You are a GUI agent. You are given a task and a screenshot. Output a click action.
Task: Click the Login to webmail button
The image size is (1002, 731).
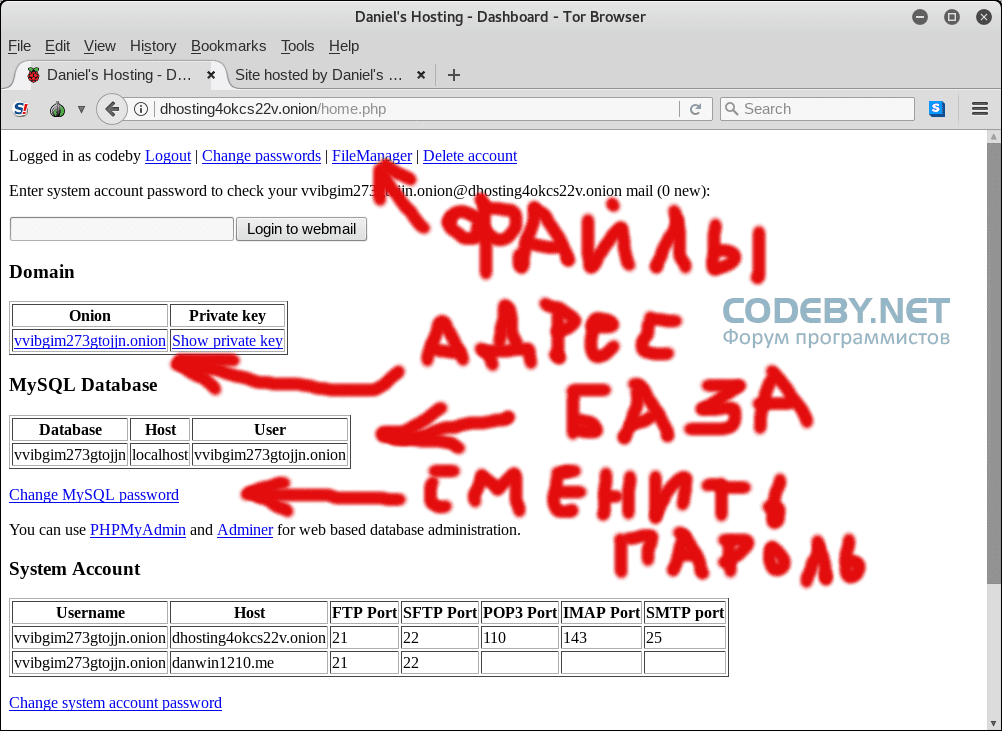point(302,229)
